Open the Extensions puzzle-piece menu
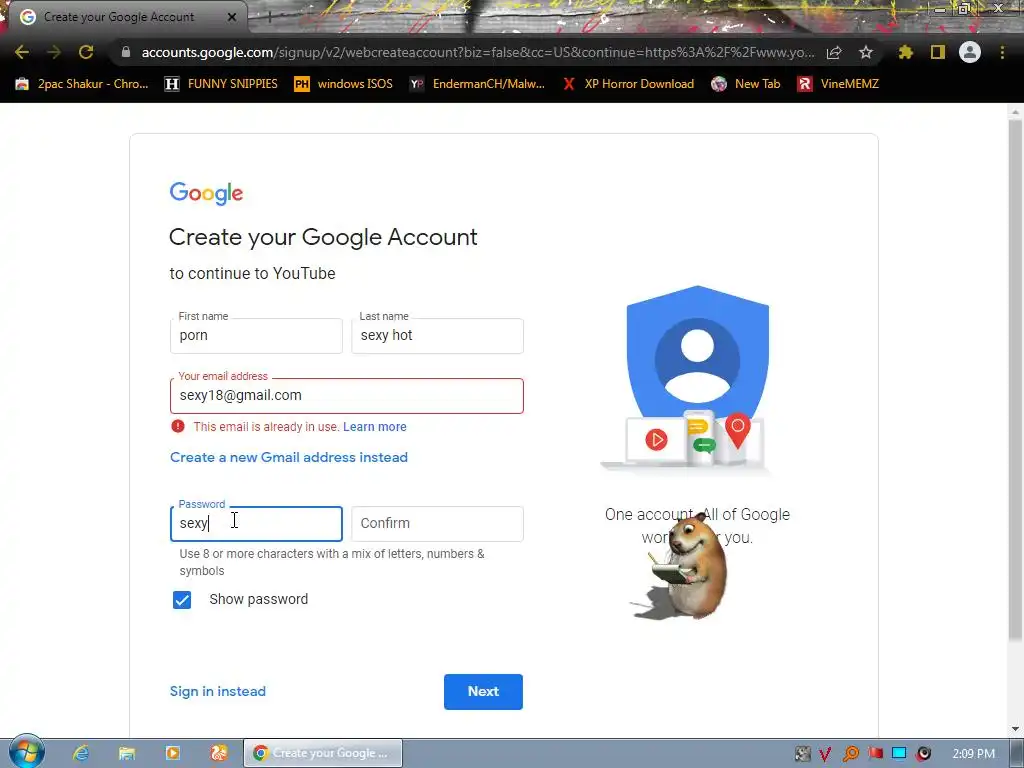Screen dimensions: 1024x768 point(905,52)
